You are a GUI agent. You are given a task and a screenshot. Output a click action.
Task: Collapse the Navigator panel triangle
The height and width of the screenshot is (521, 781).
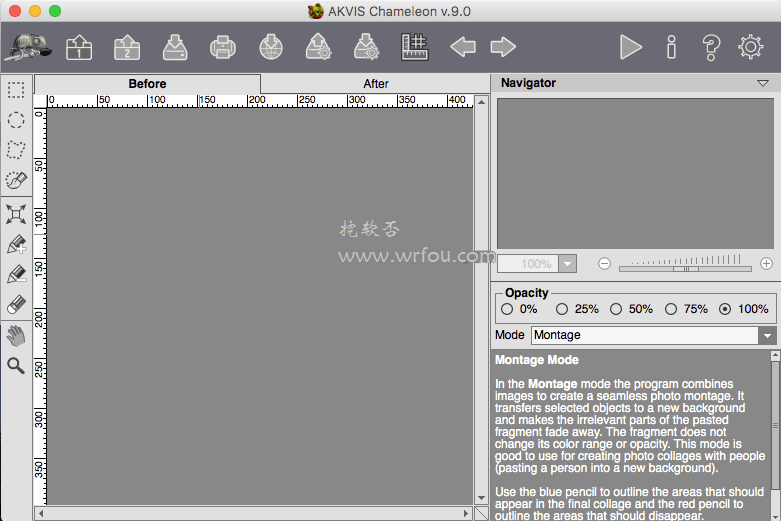(x=763, y=83)
